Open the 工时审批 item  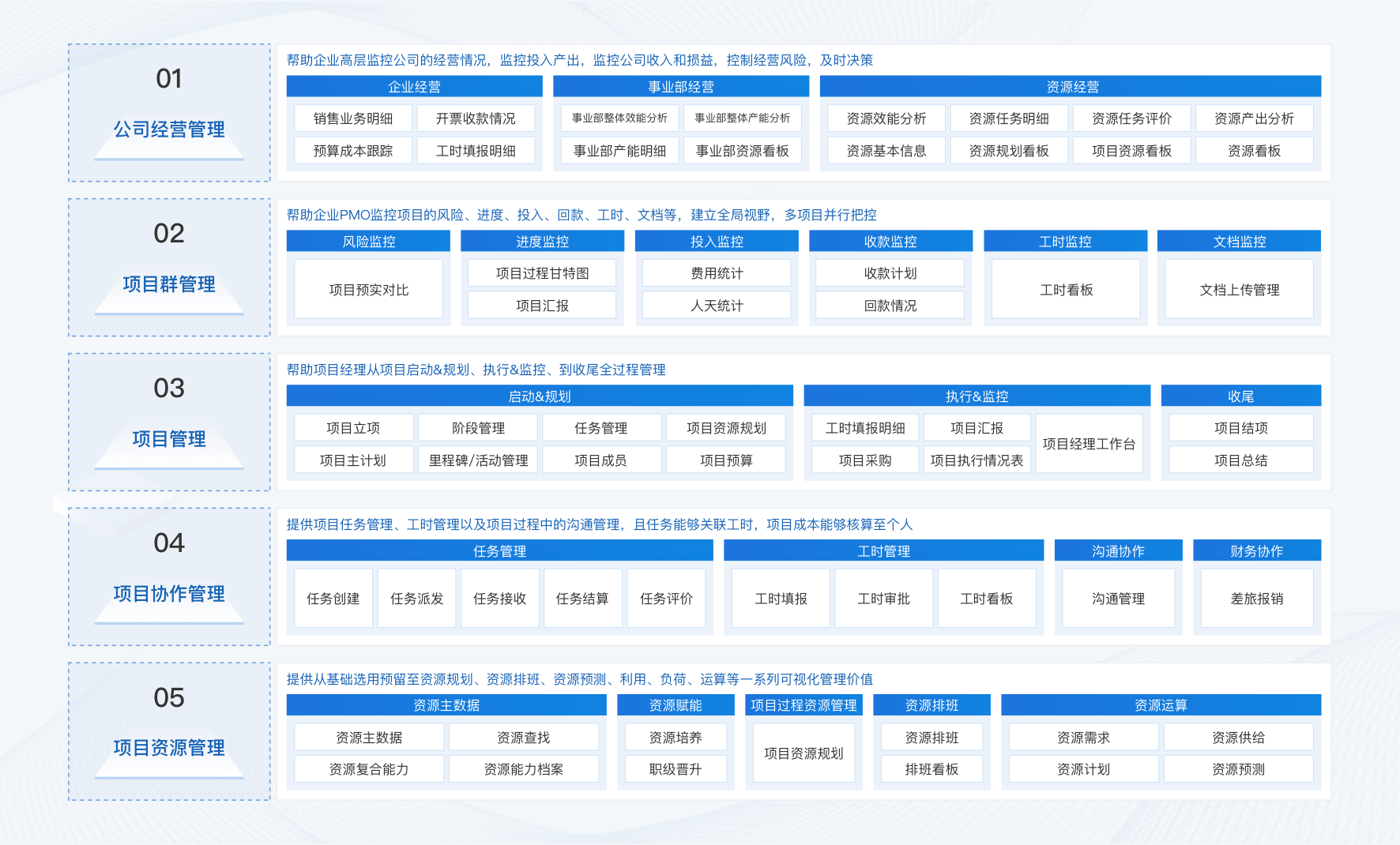click(x=883, y=599)
